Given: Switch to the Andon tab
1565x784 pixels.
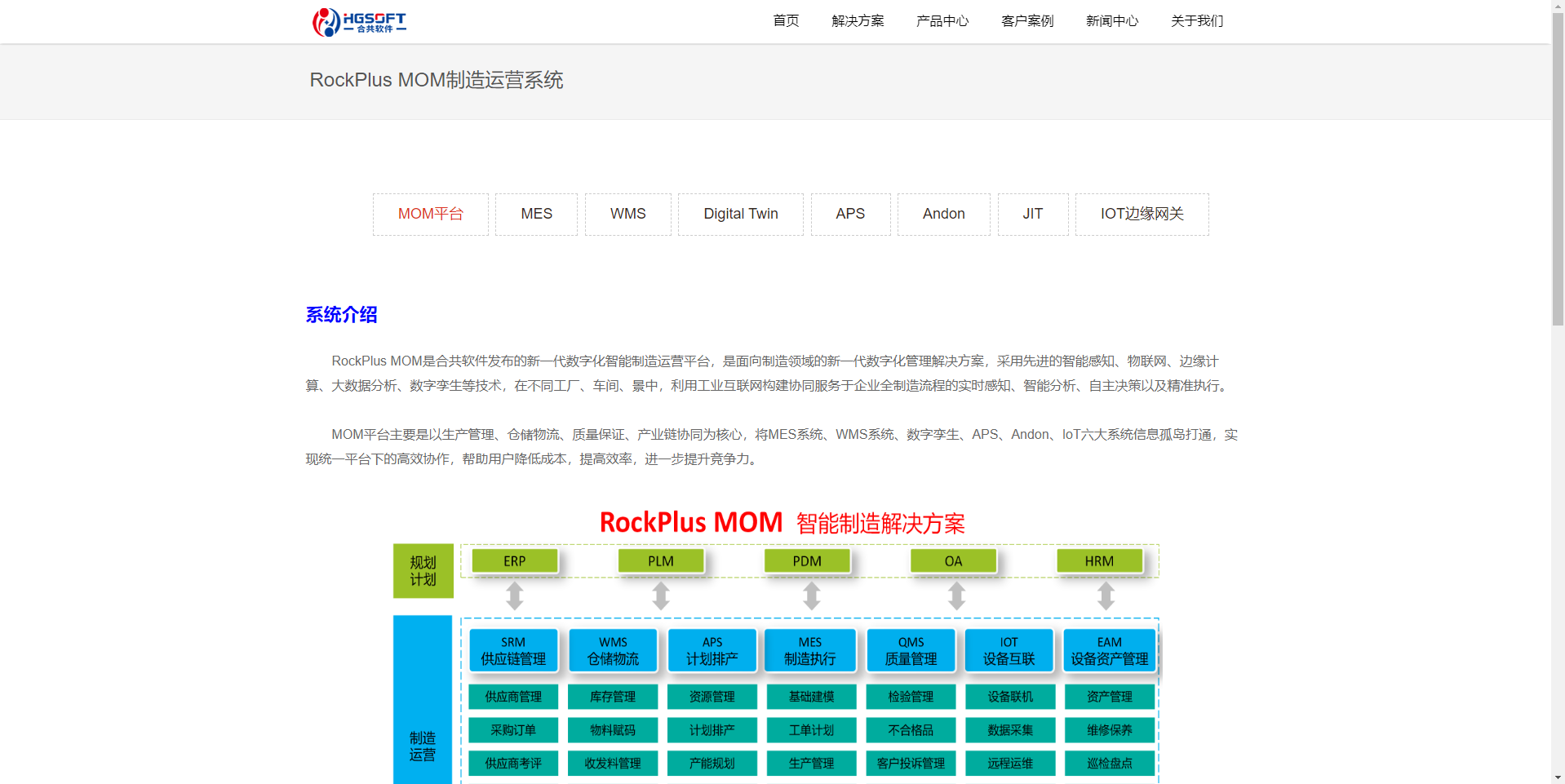Looking at the screenshot, I should click(943, 214).
